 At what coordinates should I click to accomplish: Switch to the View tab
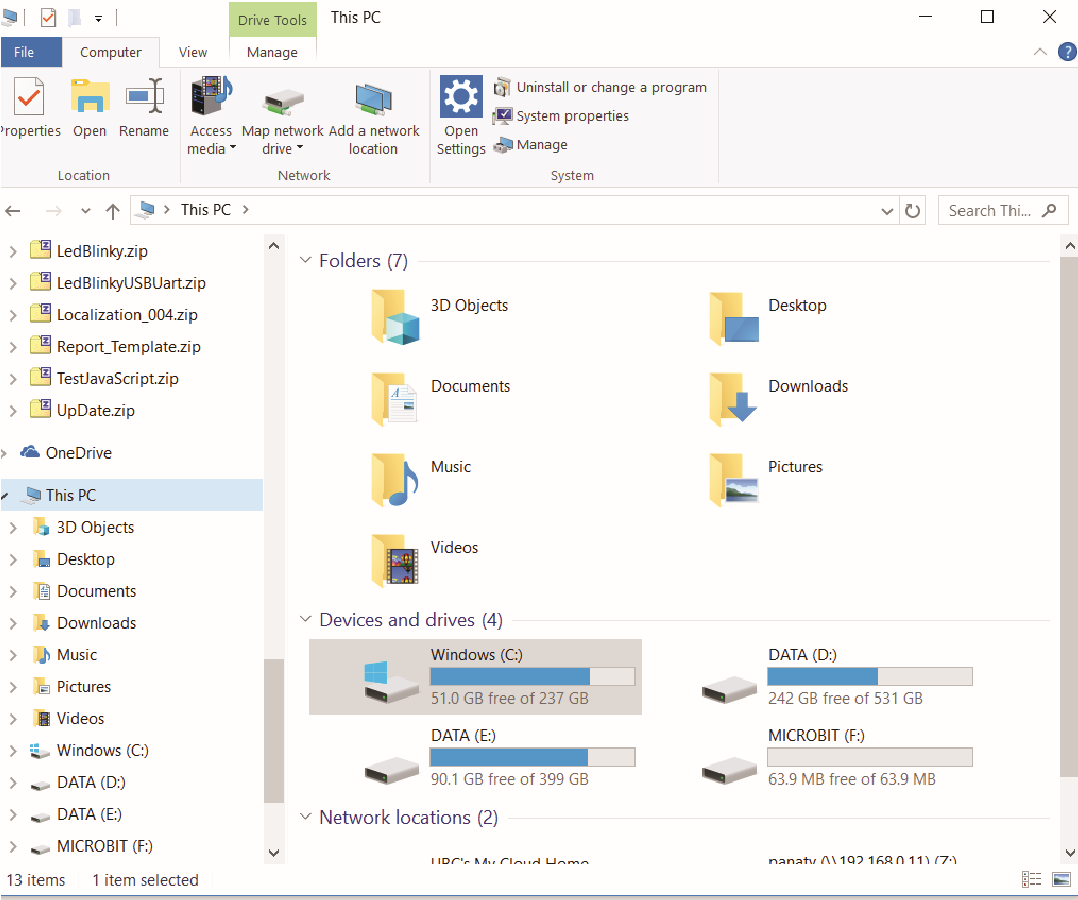193,52
